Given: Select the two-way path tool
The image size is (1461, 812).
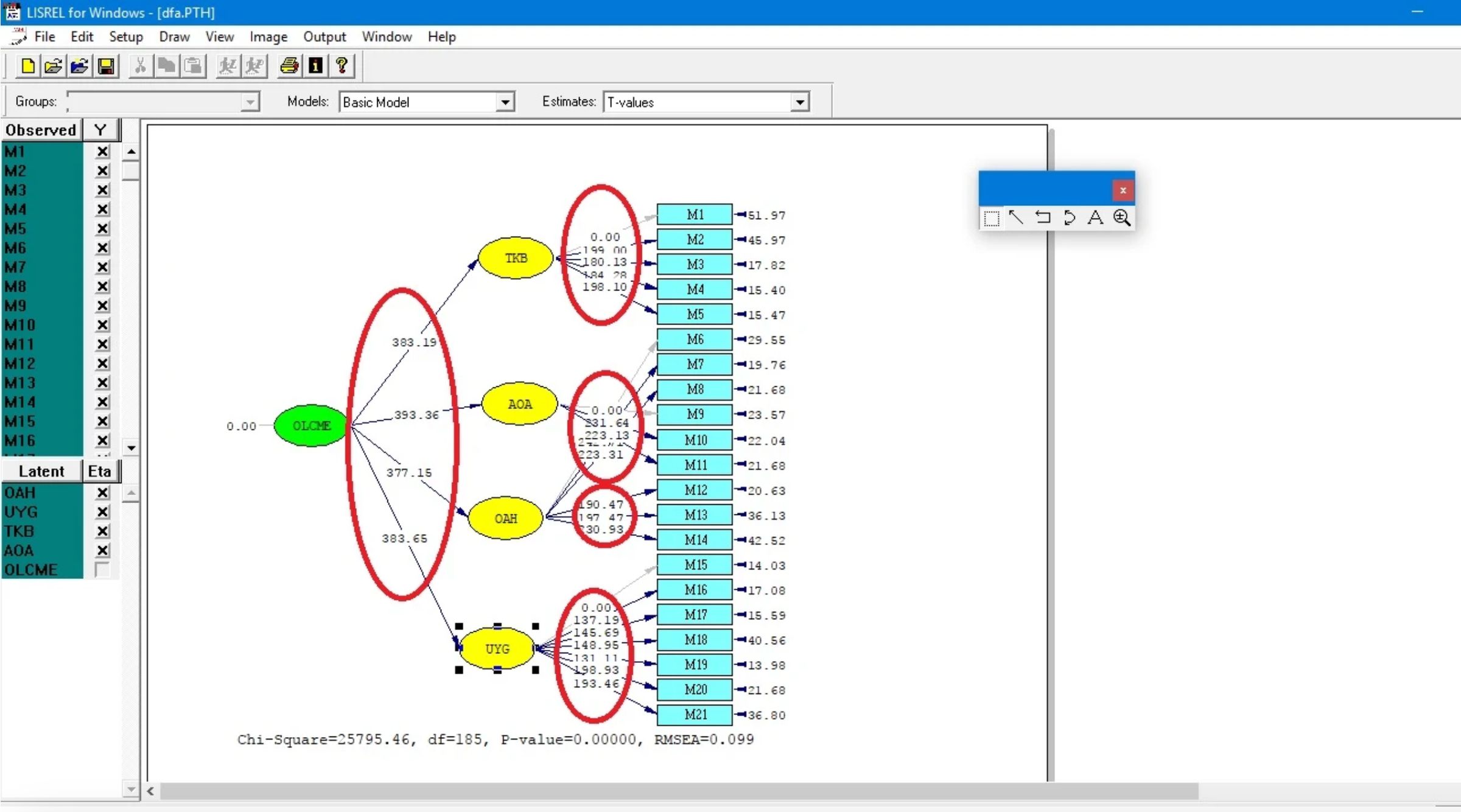Looking at the screenshot, I should [1043, 218].
